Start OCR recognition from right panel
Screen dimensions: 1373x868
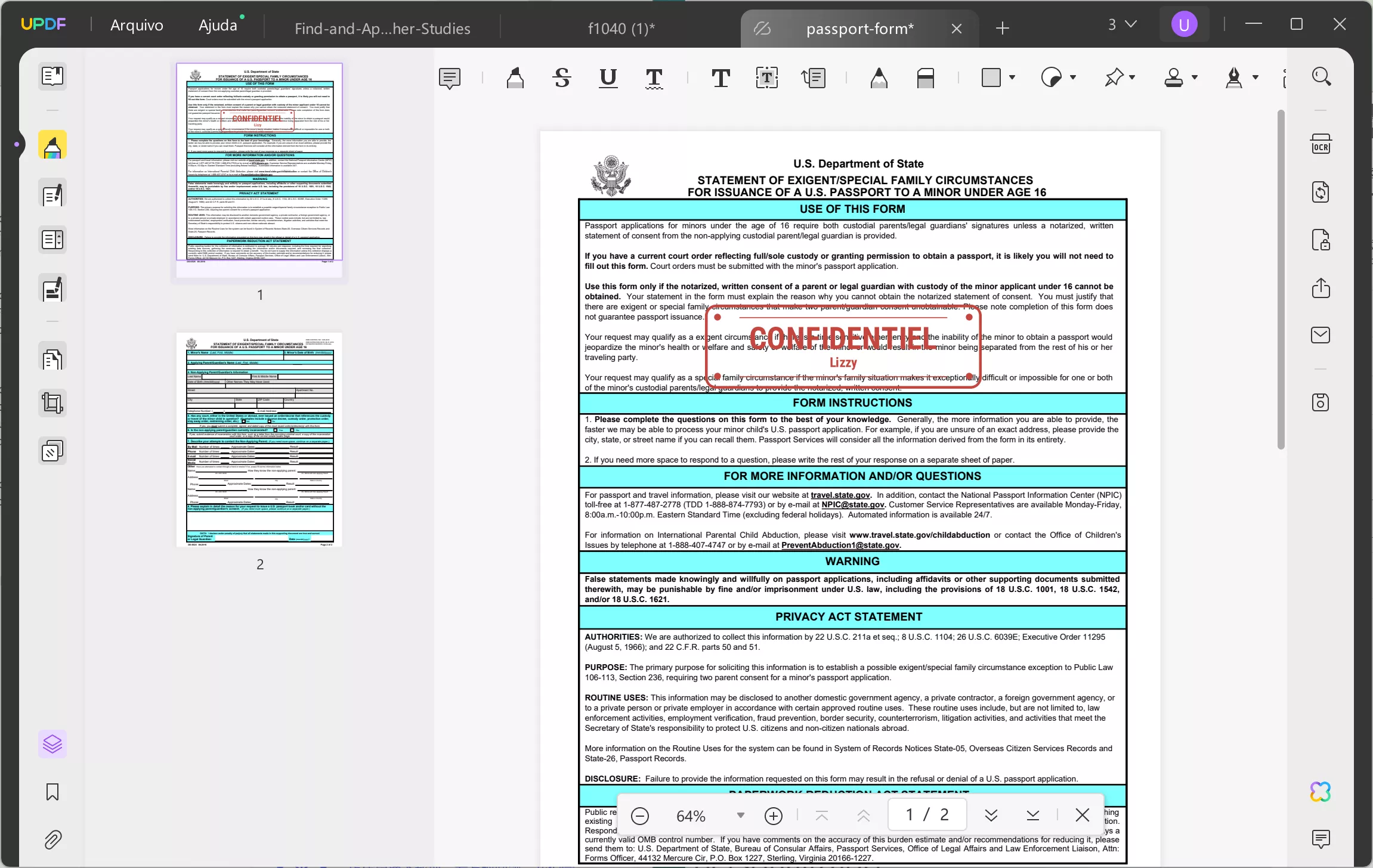point(1322,143)
